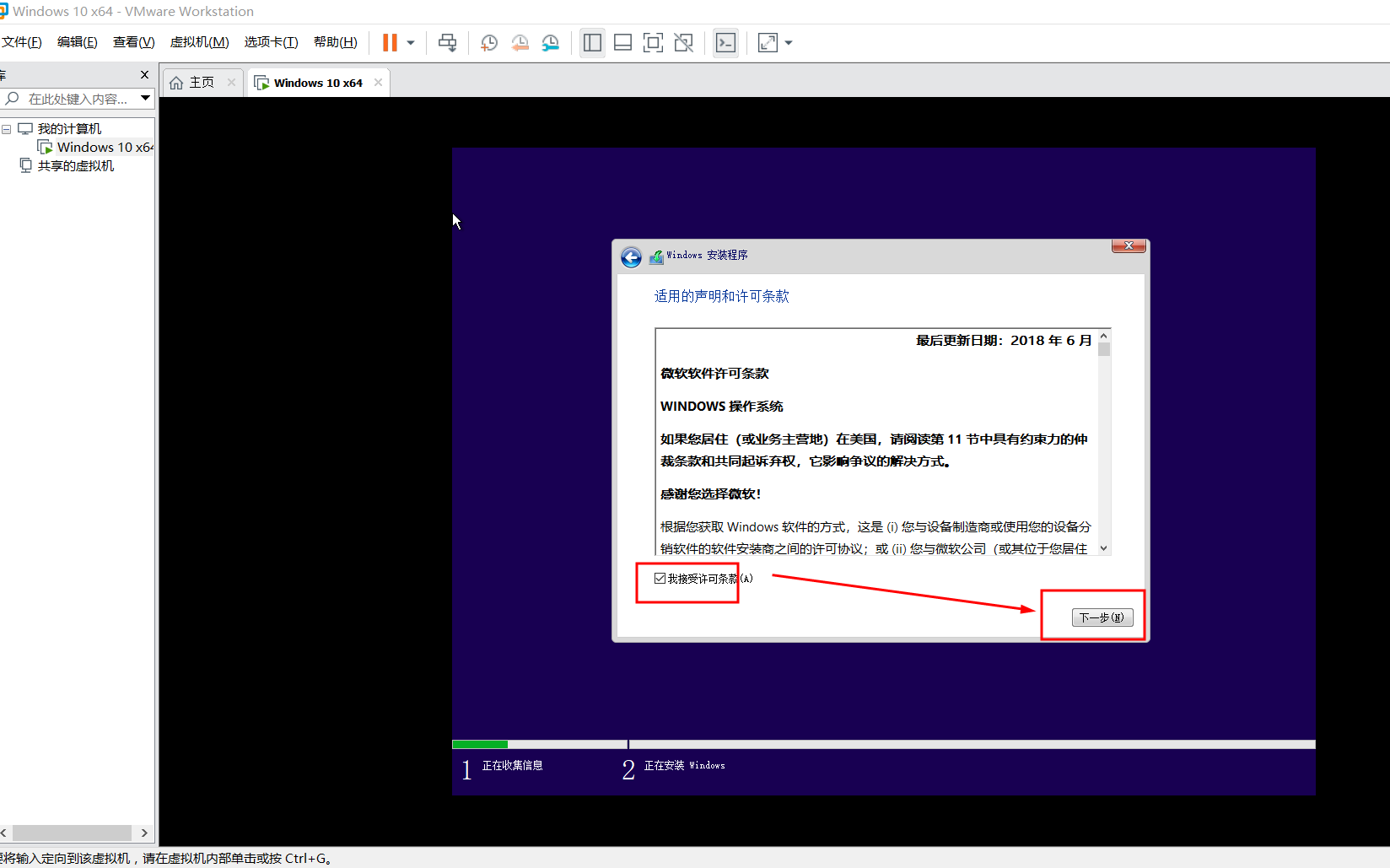The image size is (1390, 868).
Task: Open the 文件(F) menu
Action: (x=21, y=42)
